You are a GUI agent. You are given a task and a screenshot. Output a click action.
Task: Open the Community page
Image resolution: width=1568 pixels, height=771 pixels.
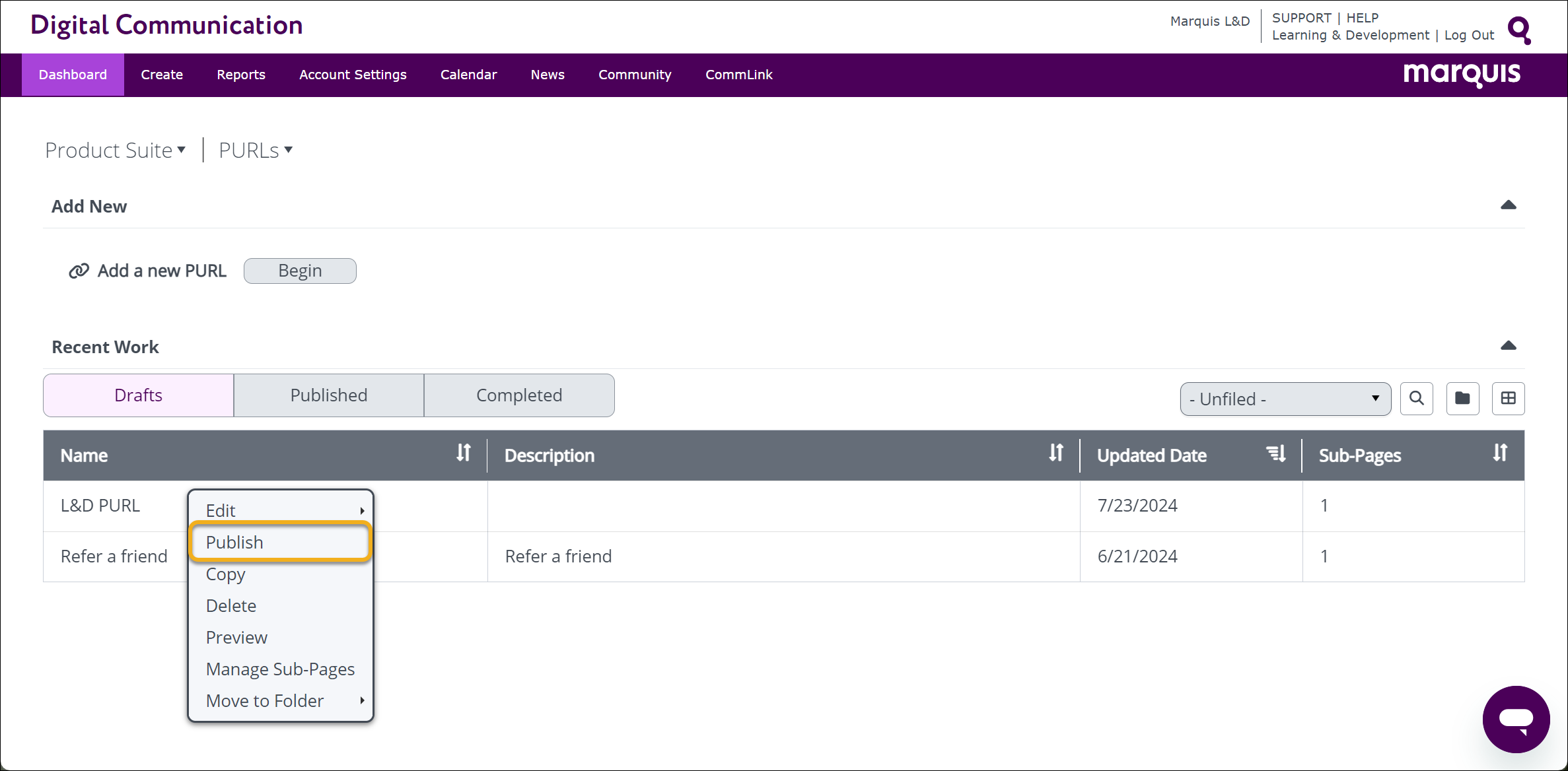635,75
